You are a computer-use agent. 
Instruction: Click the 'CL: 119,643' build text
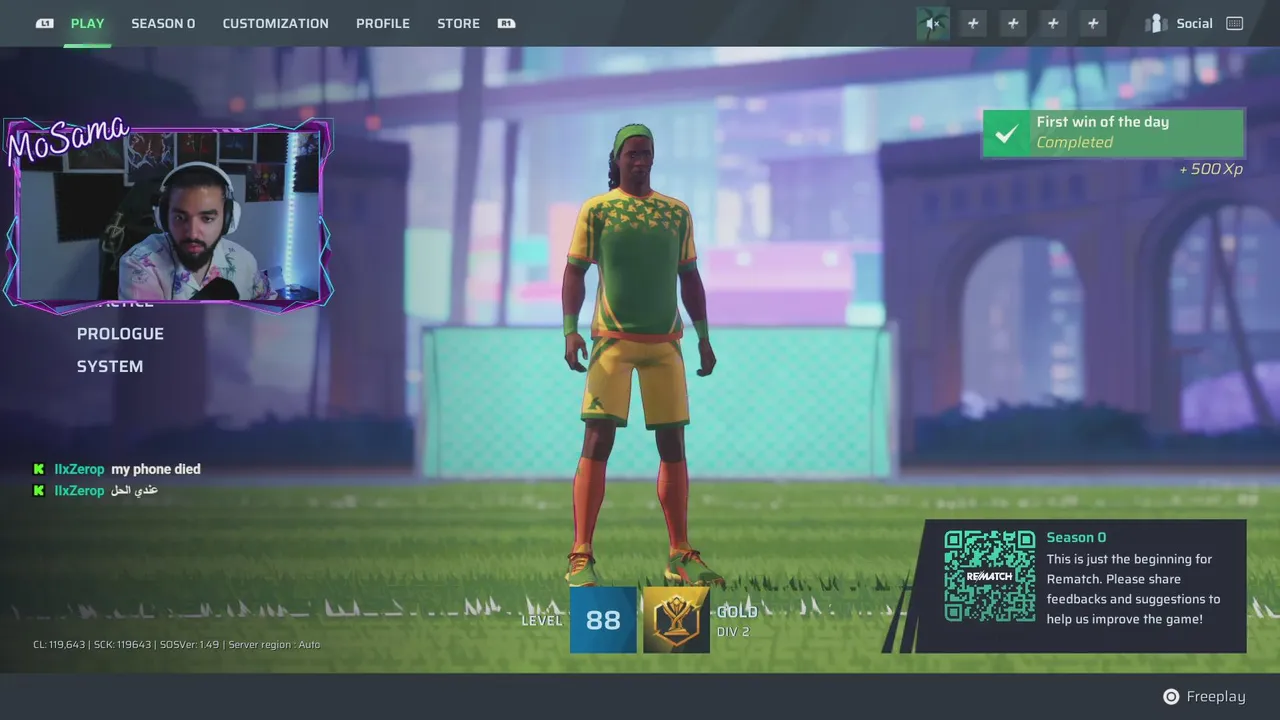tap(59, 645)
